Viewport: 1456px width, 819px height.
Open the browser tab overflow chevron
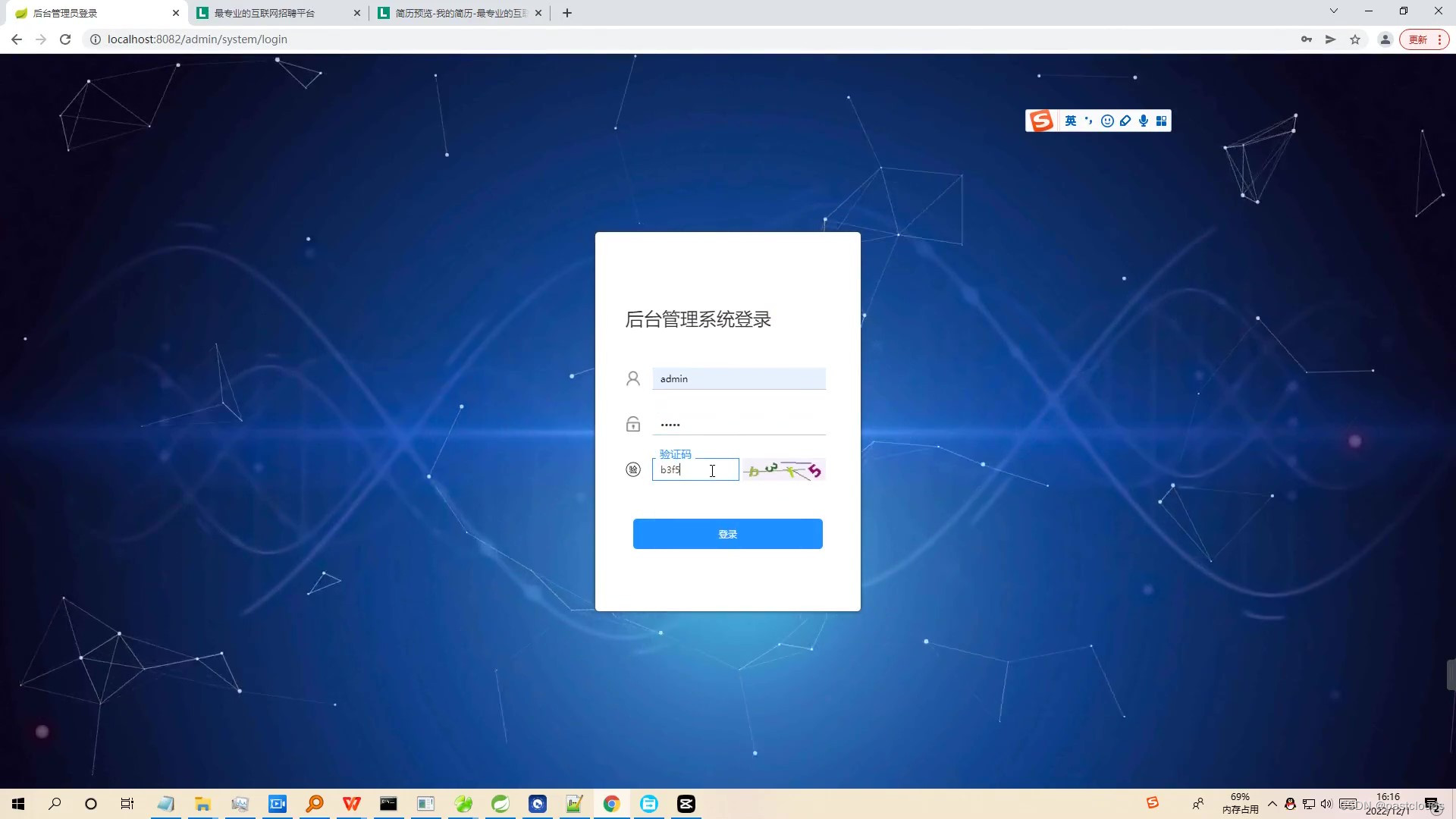click(x=1332, y=11)
